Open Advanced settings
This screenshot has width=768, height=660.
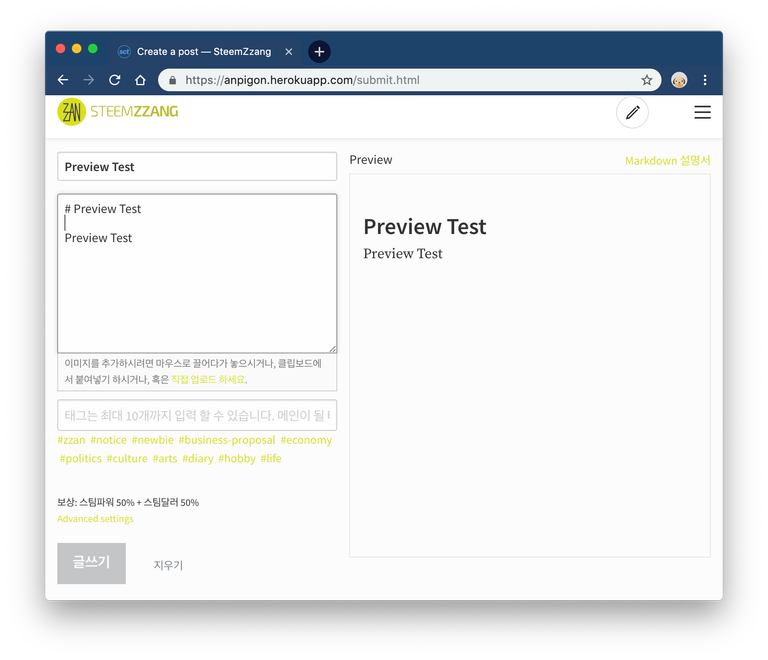pyautogui.click(x=95, y=519)
